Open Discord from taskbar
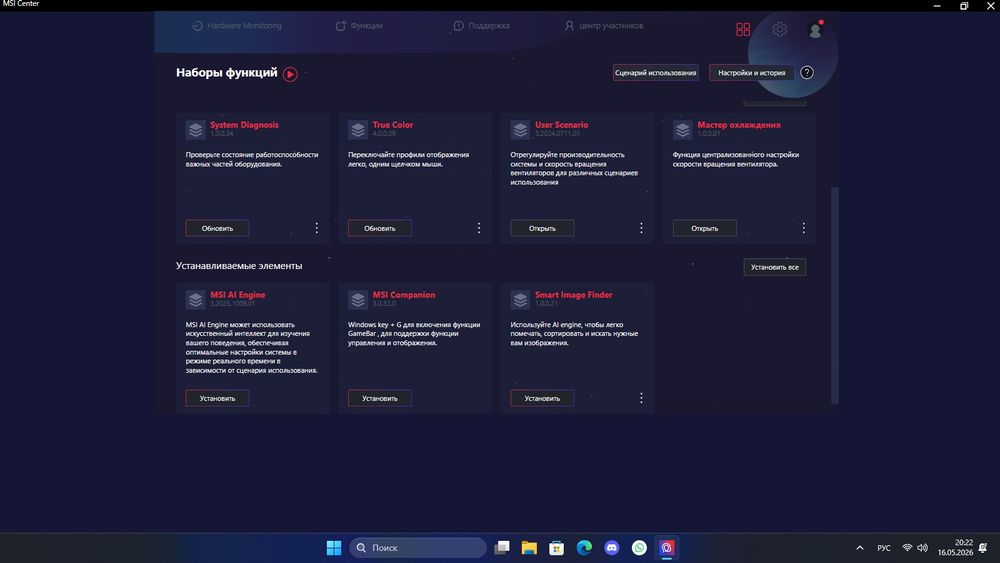This screenshot has width=1000, height=563. (612, 548)
